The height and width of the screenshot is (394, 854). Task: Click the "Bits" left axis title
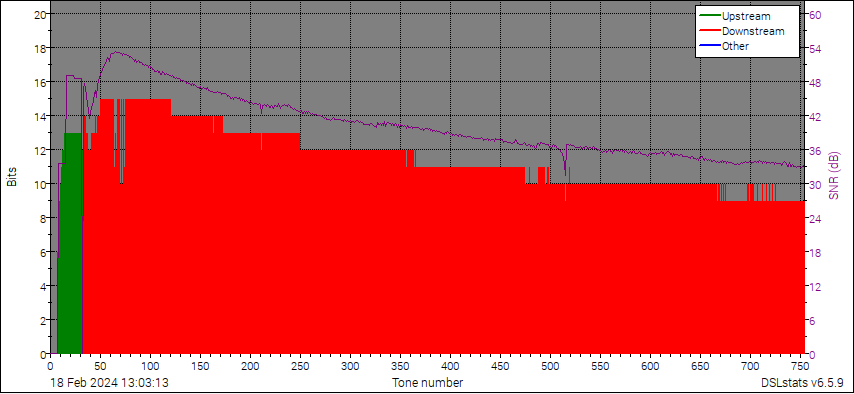pos(11,177)
